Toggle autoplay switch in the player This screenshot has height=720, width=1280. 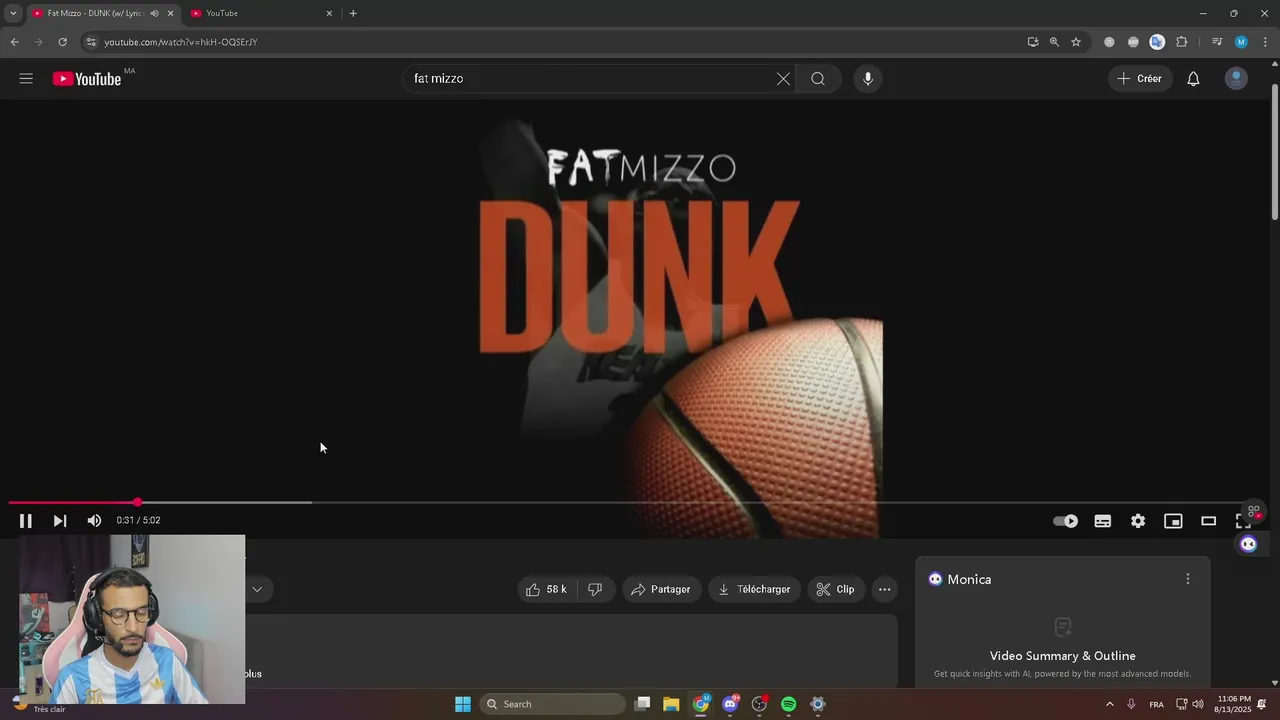click(1066, 521)
